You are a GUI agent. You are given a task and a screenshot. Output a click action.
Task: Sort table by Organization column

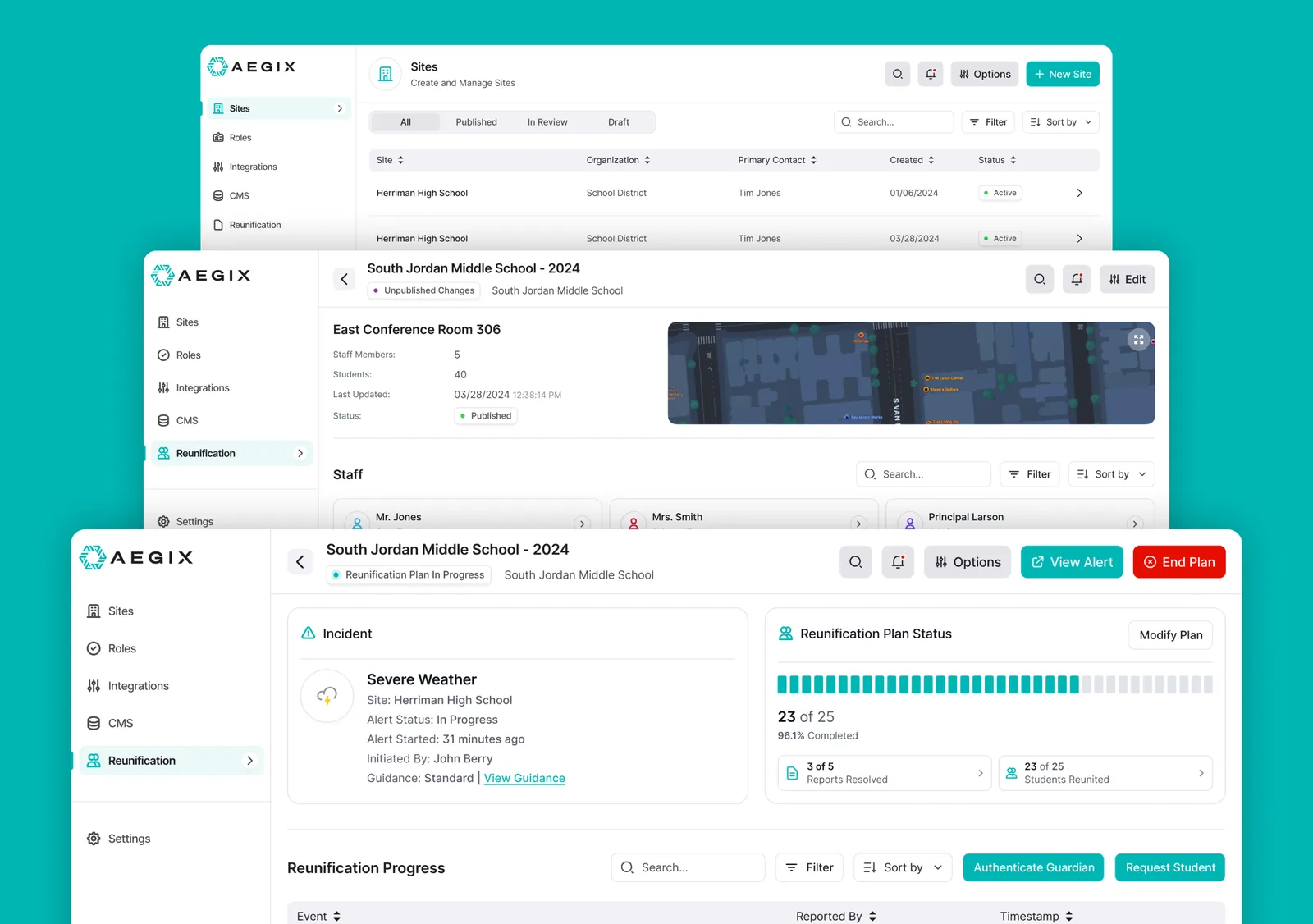pos(618,160)
